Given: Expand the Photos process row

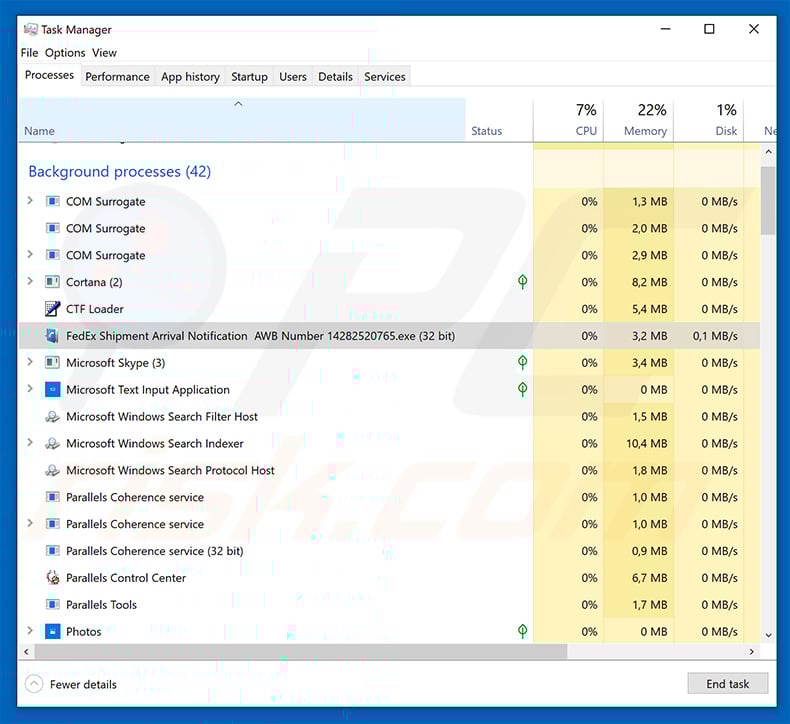Looking at the screenshot, I should tap(30, 630).
